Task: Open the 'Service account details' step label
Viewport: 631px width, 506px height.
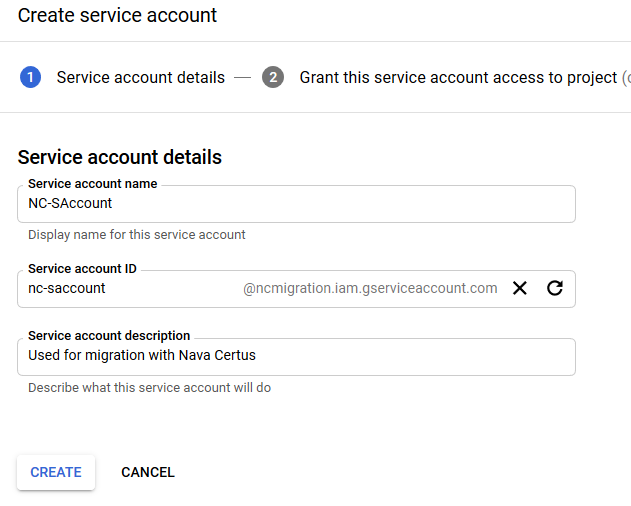Action: (x=140, y=77)
